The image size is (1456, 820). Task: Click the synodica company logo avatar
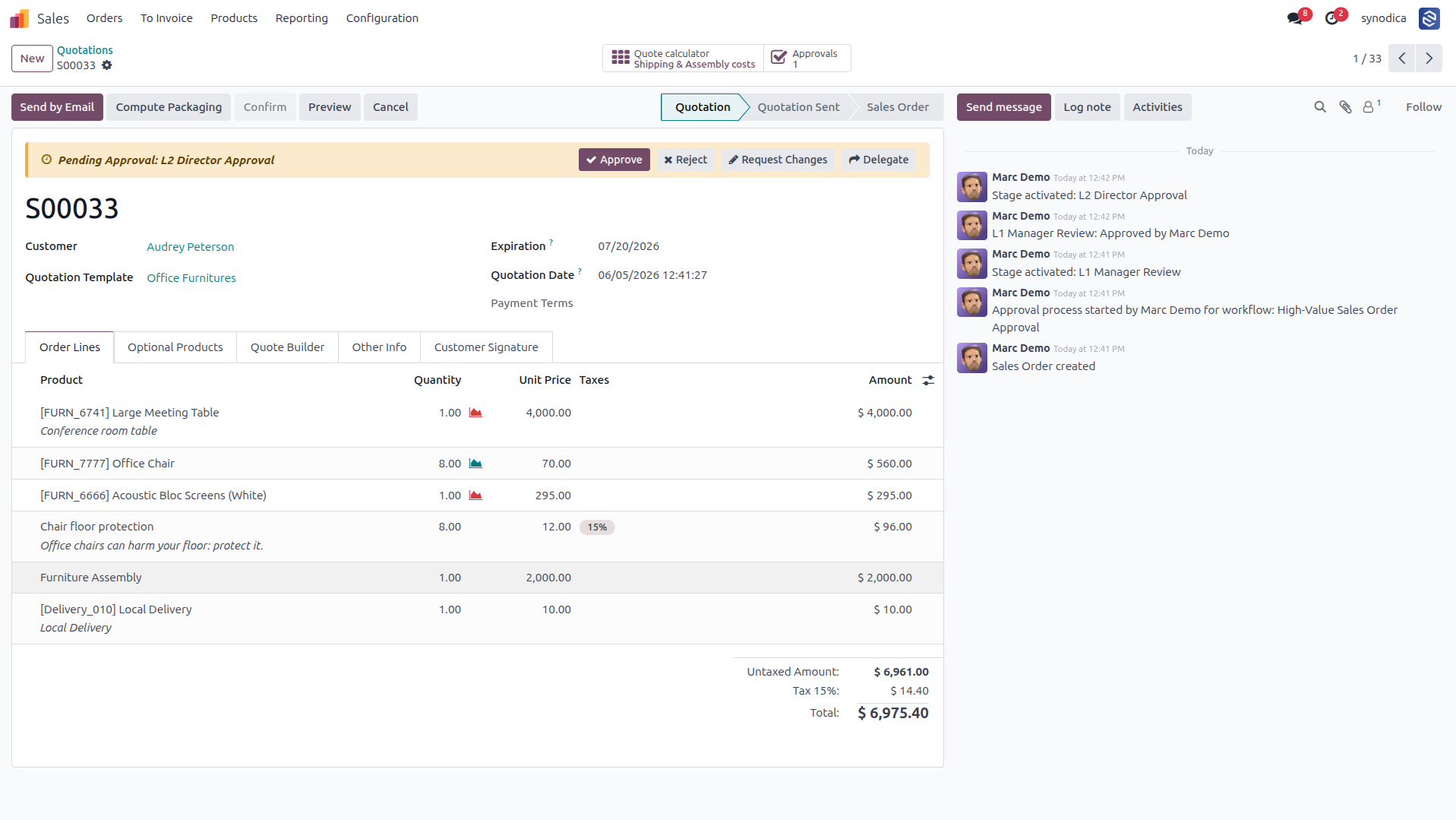point(1429,18)
